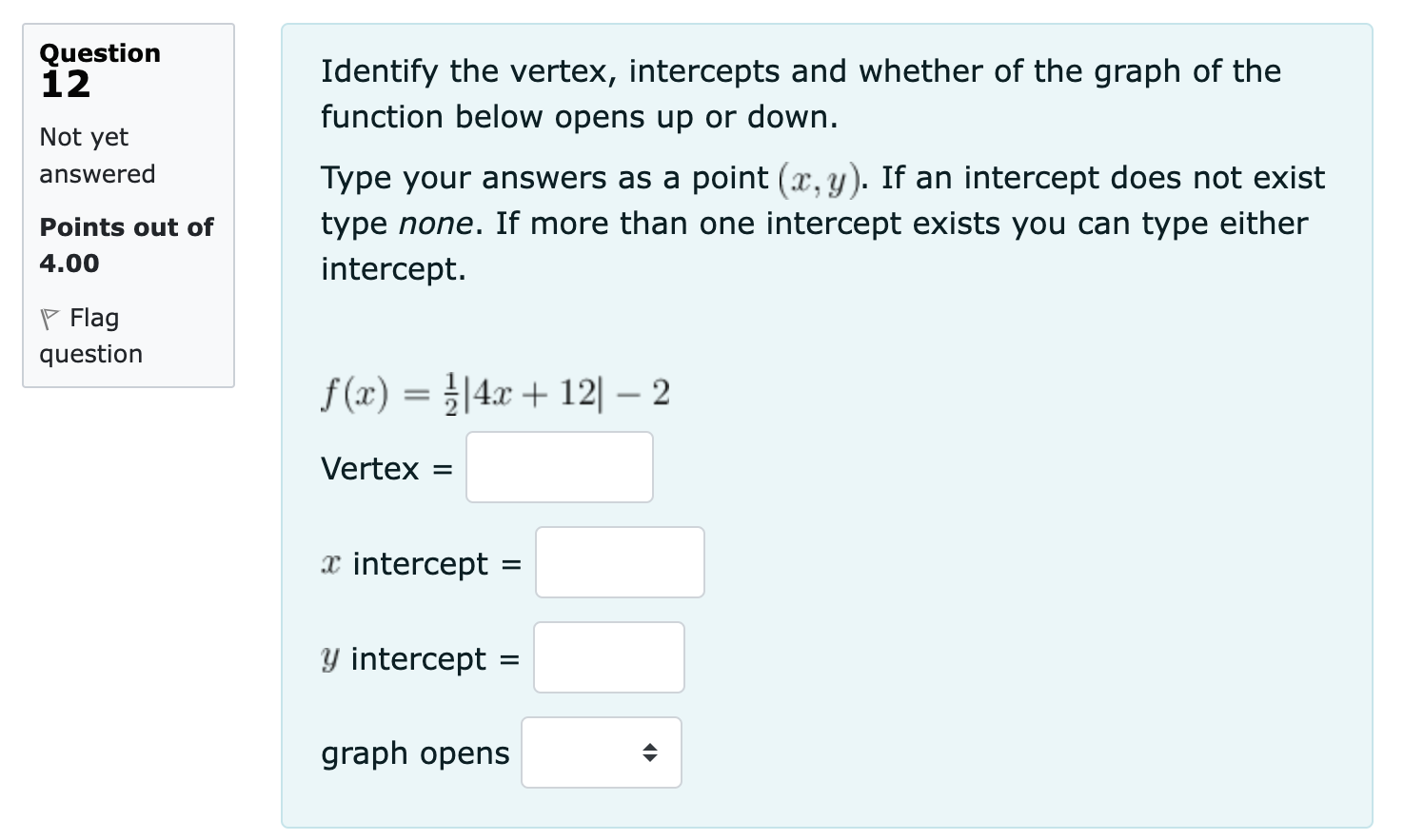Screen dimensions: 1404x840
Task: Click the function formula f(x) expression
Action: (x=495, y=393)
